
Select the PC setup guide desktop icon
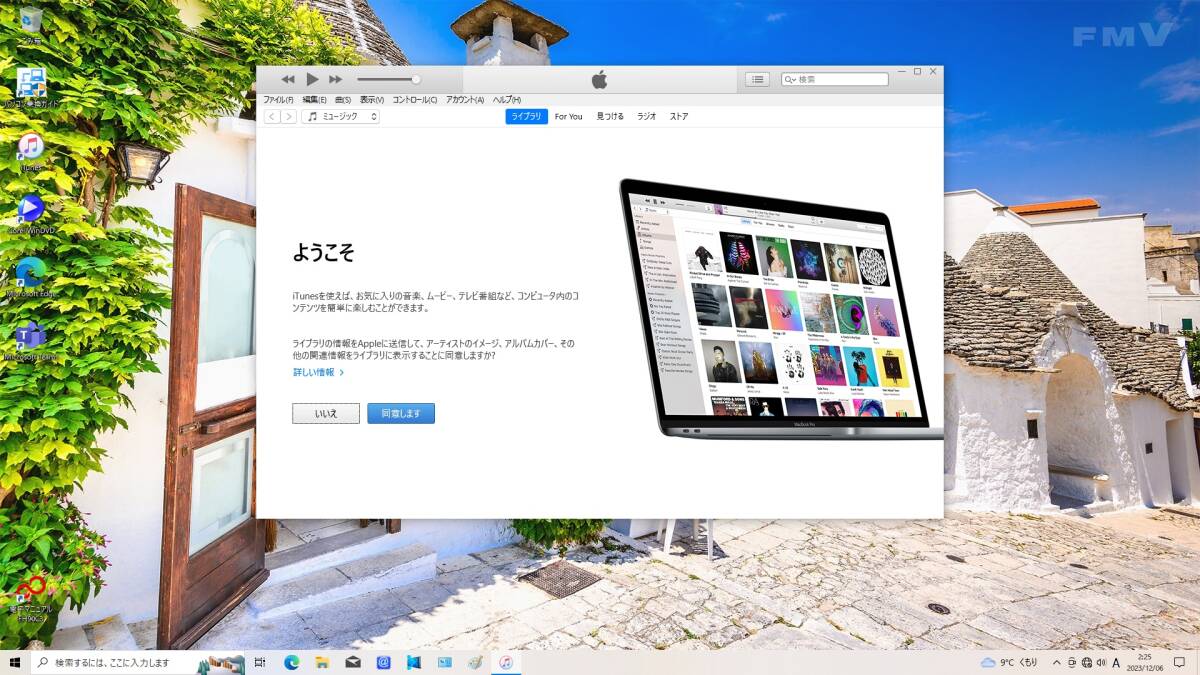[31, 88]
